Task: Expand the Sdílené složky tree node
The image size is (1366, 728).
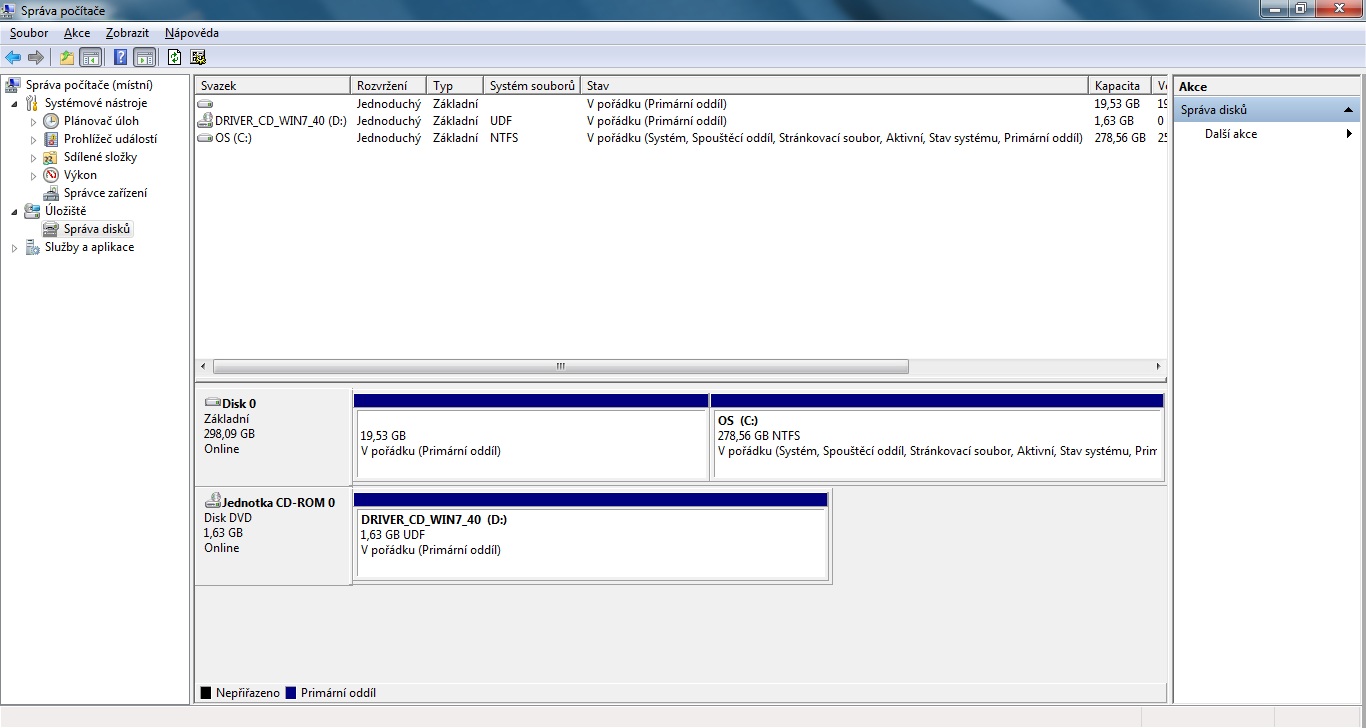Action: click(33, 157)
